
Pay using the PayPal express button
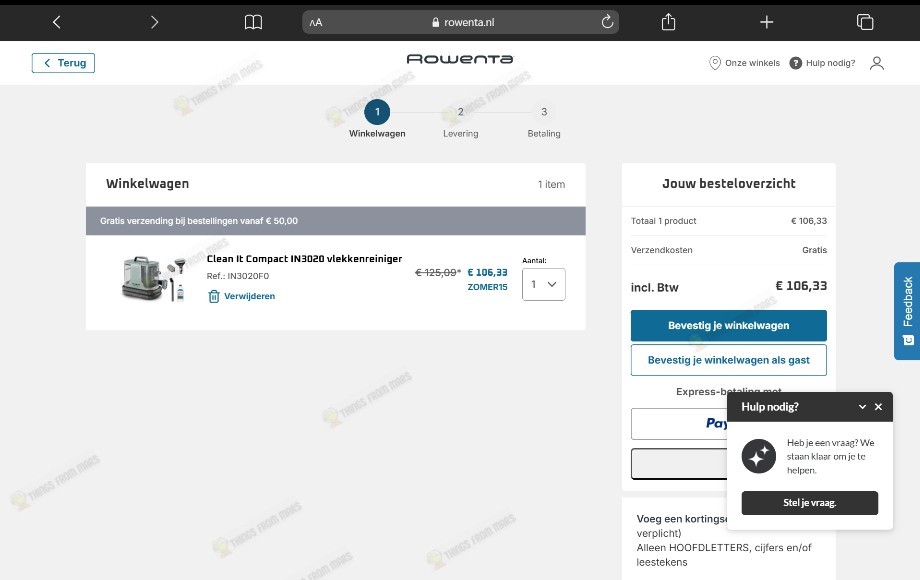coord(679,423)
